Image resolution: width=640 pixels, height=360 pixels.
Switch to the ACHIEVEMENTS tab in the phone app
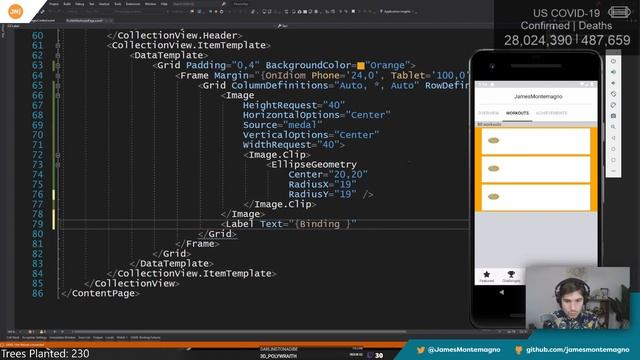(551, 113)
